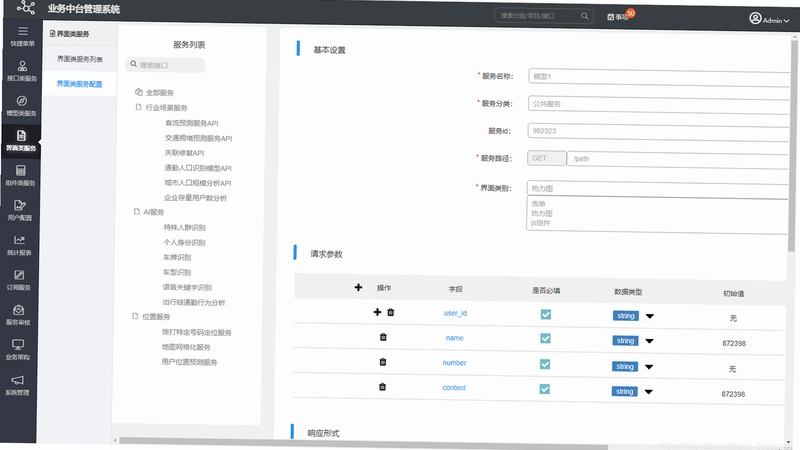The image size is (800, 450).
Task: Select 交通拥堵预测服务API in tree
Action: [x=198, y=138]
